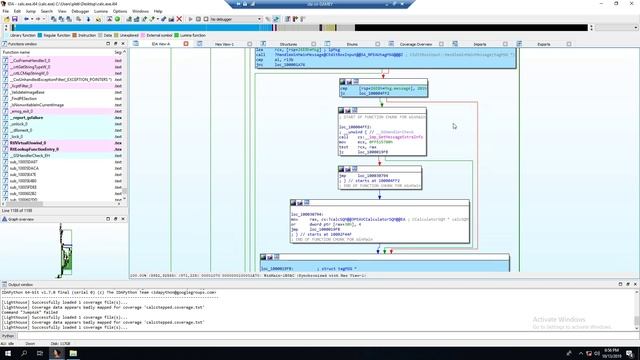Open the forward arrow history dropdown

43,19
